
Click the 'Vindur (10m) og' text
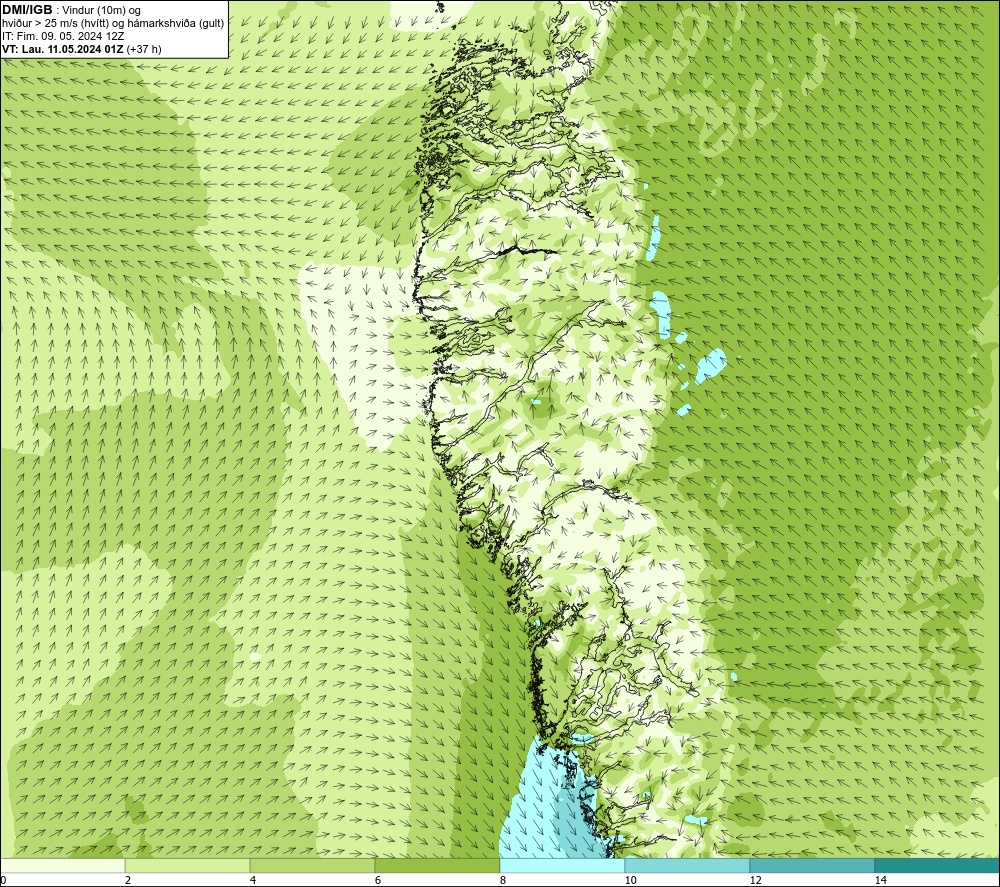pyautogui.click(x=101, y=11)
